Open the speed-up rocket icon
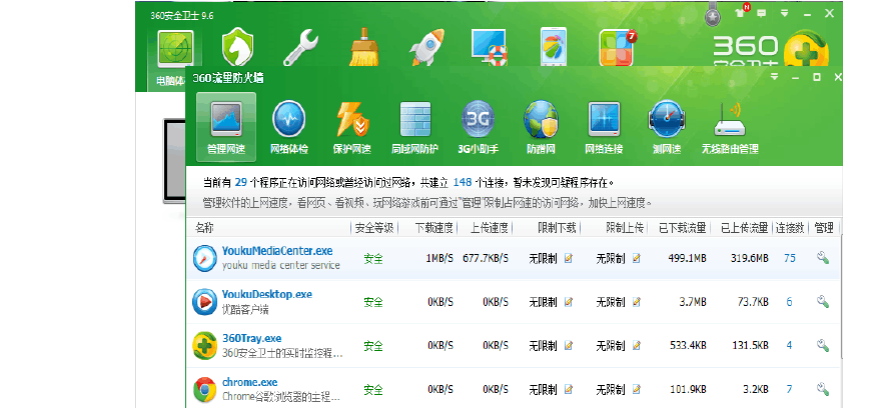The height and width of the screenshot is (408, 893). click(427, 47)
